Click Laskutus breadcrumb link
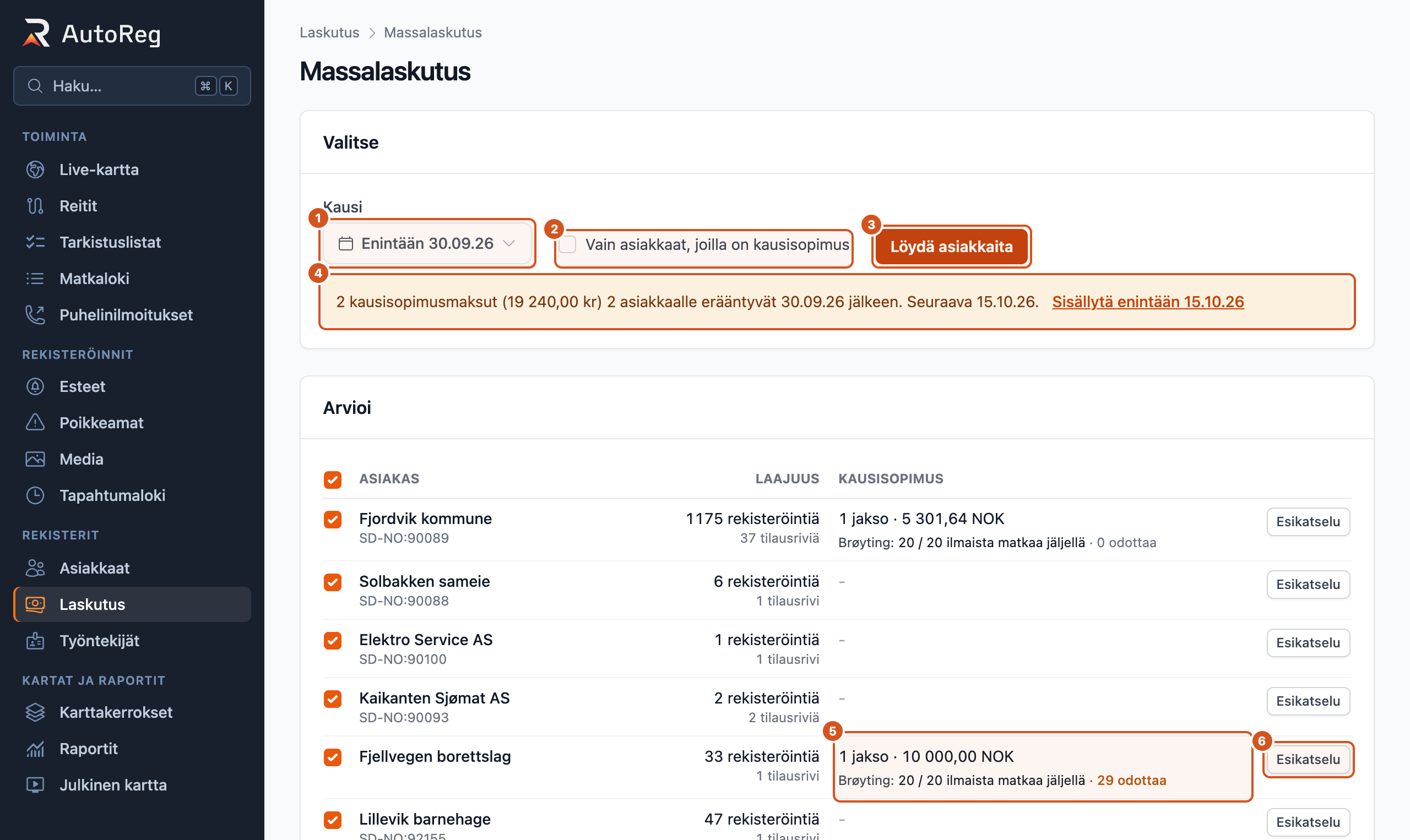This screenshot has width=1410, height=840. click(329, 32)
